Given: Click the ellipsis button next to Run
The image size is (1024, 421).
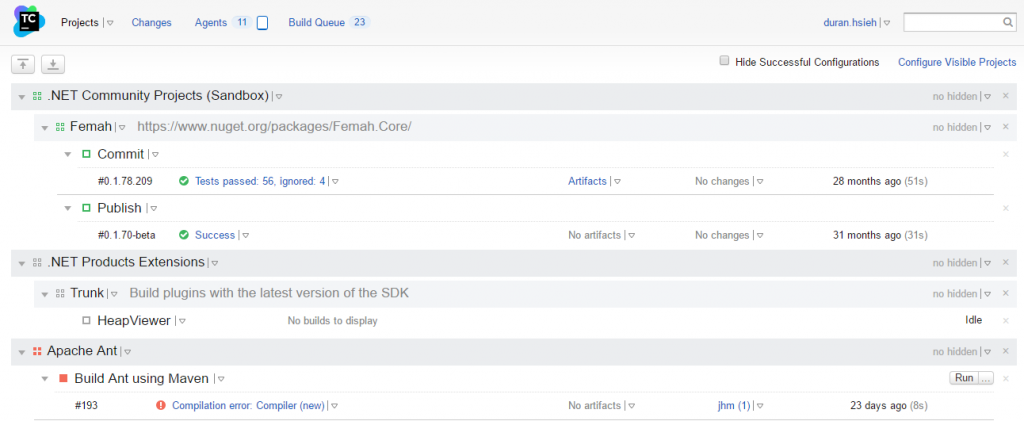Looking at the screenshot, I should pos(986,378).
